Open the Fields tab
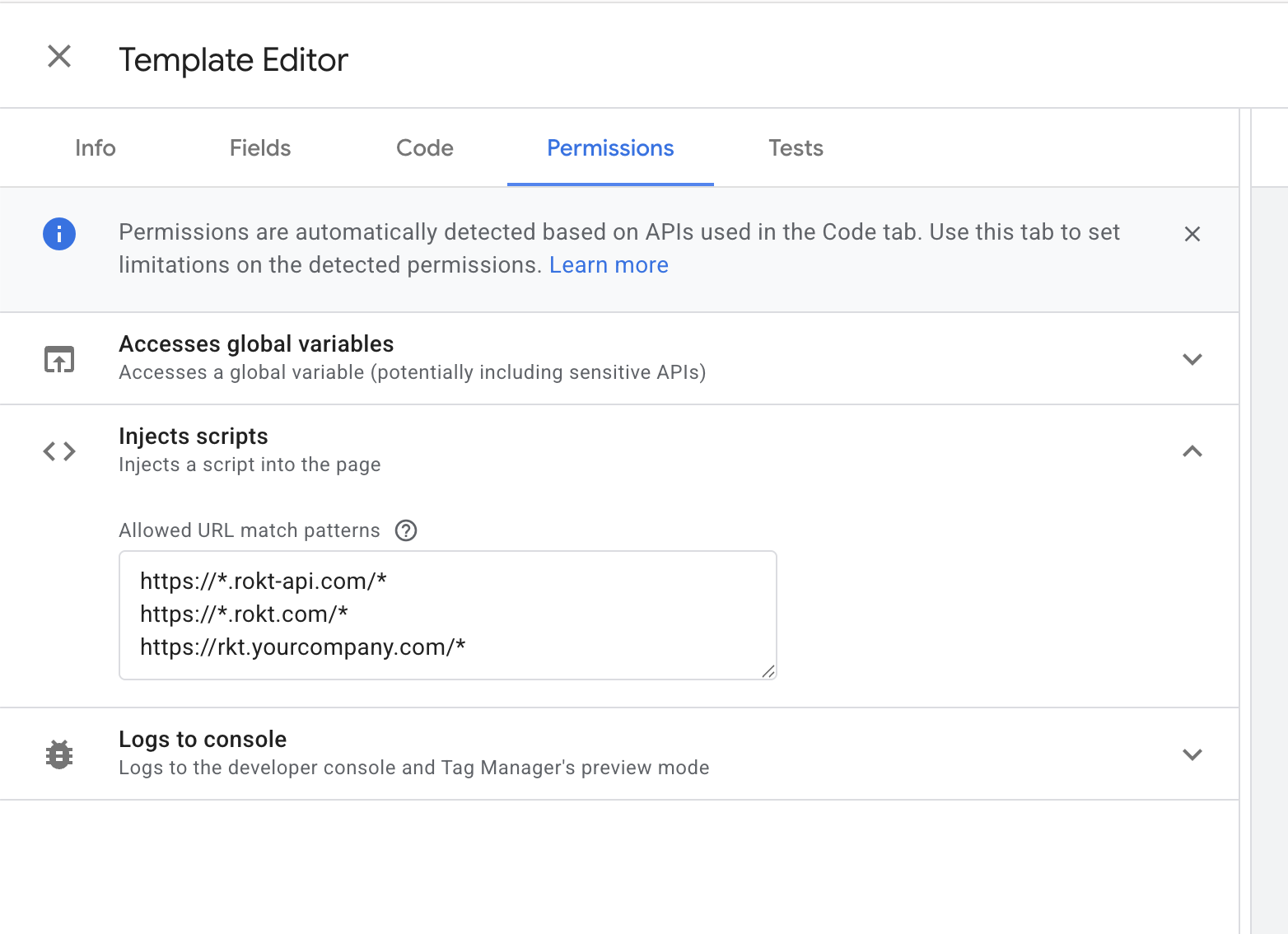The width and height of the screenshot is (1288, 934). click(x=260, y=148)
